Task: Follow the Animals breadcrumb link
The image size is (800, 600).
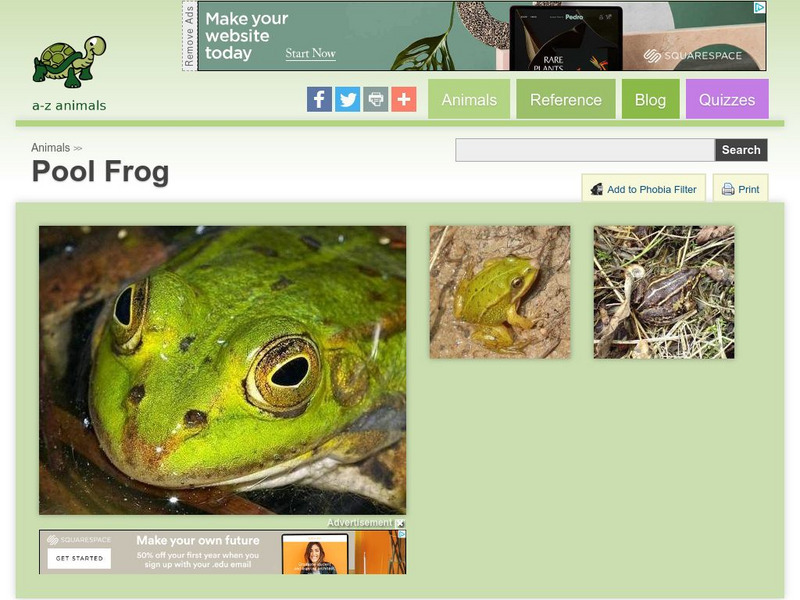Action: 51,148
